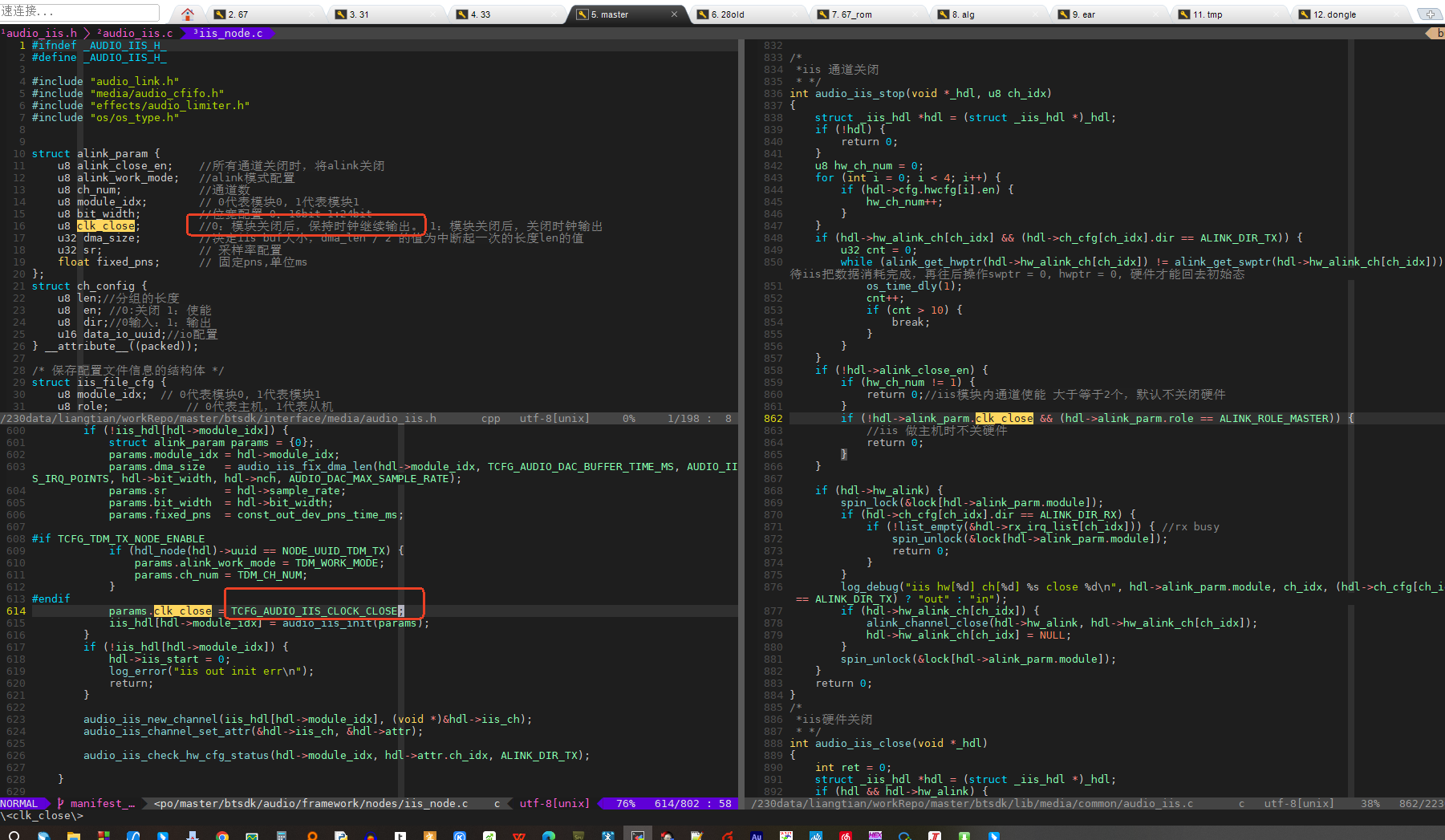1445x840 pixels.
Task: Click 'alink_channel_close' call on line 878
Action: (927, 623)
